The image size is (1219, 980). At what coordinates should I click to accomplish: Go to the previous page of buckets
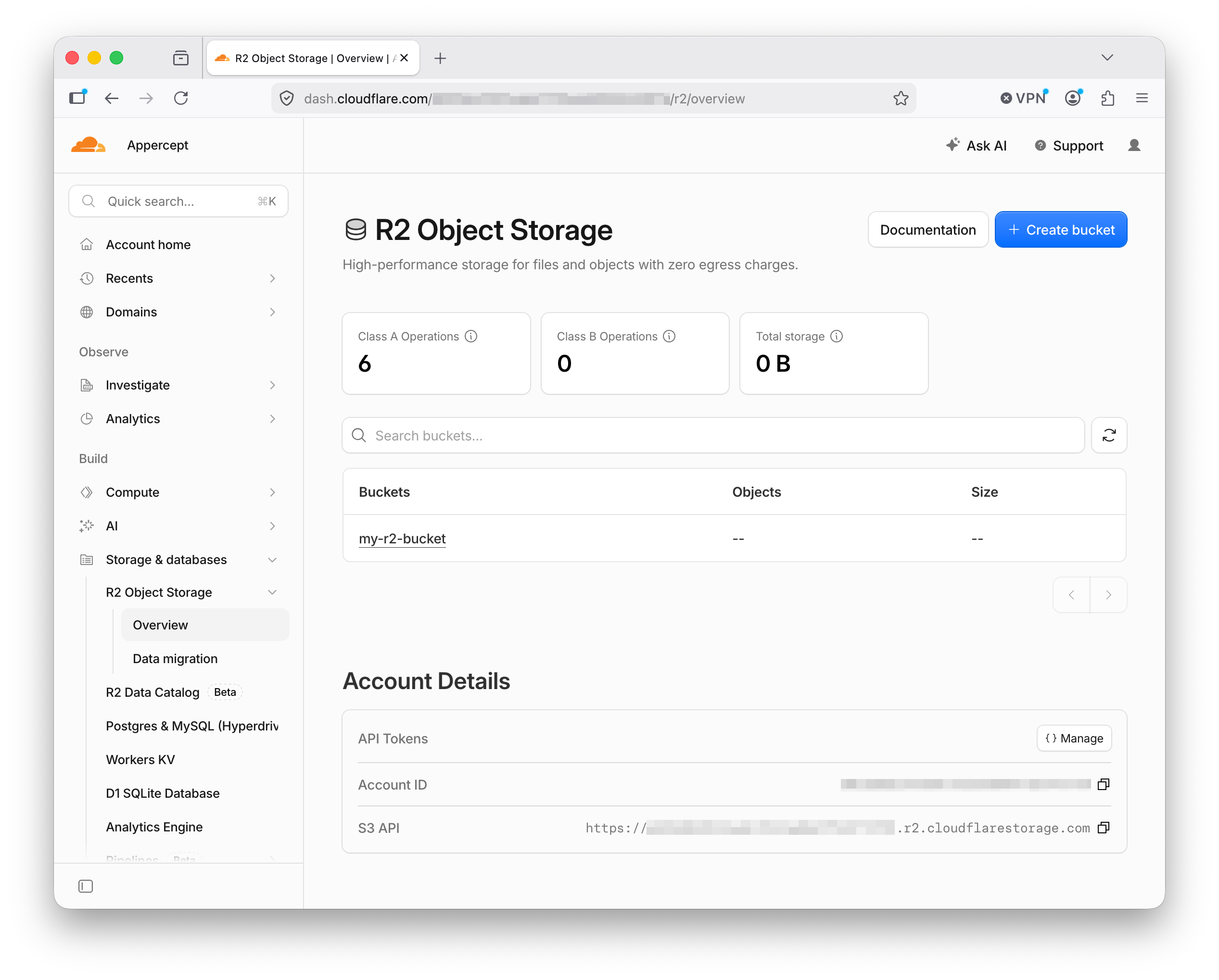tap(1071, 594)
